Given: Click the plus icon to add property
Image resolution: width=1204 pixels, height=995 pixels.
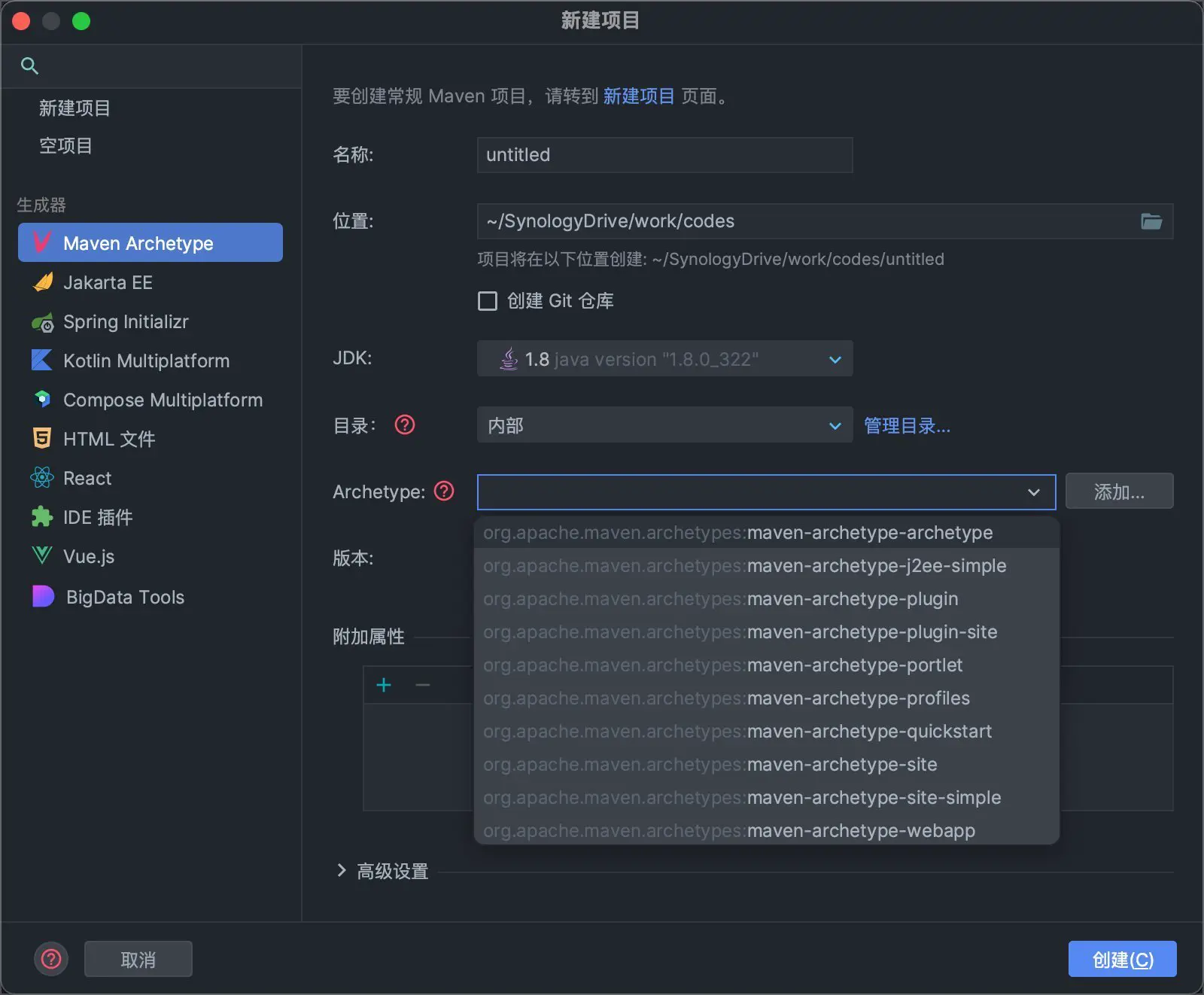Looking at the screenshot, I should 384,685.
